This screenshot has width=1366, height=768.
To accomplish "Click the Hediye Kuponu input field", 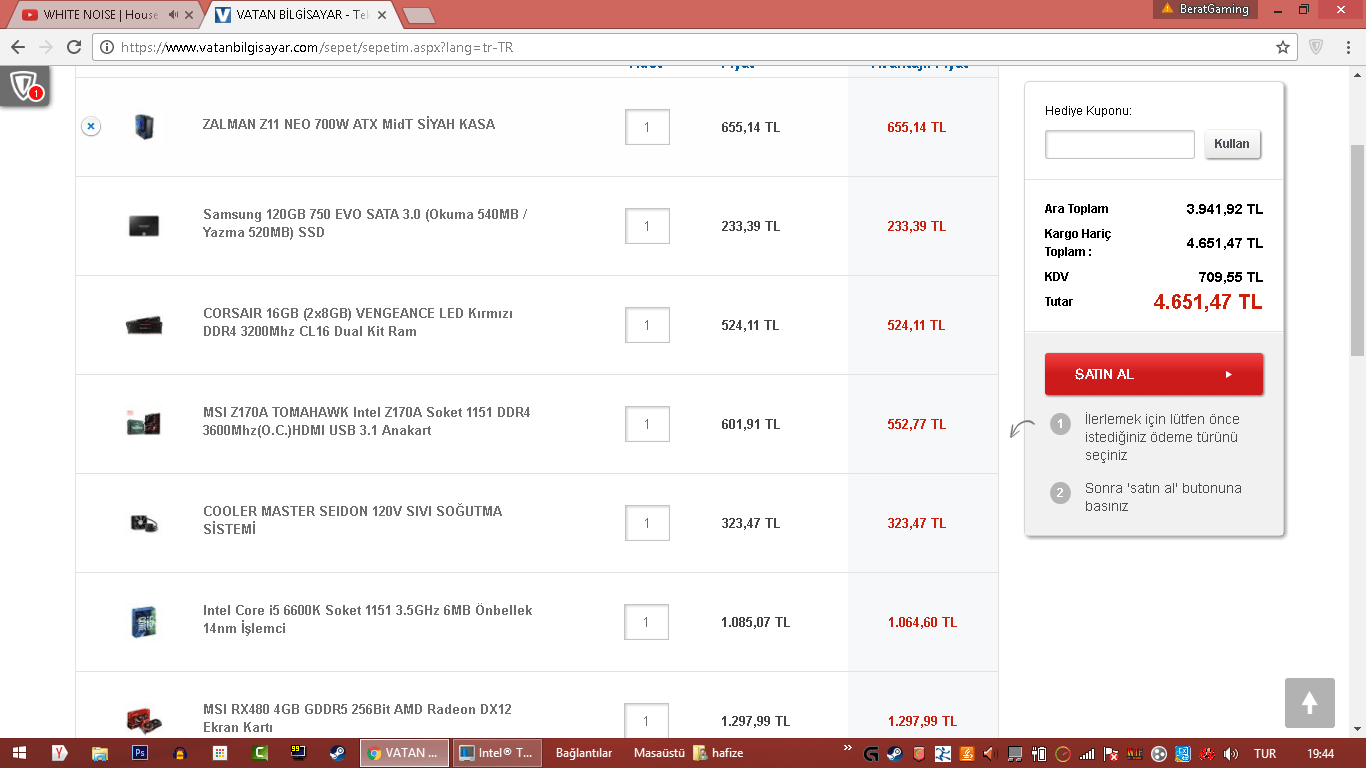I will pos(1120,144).
